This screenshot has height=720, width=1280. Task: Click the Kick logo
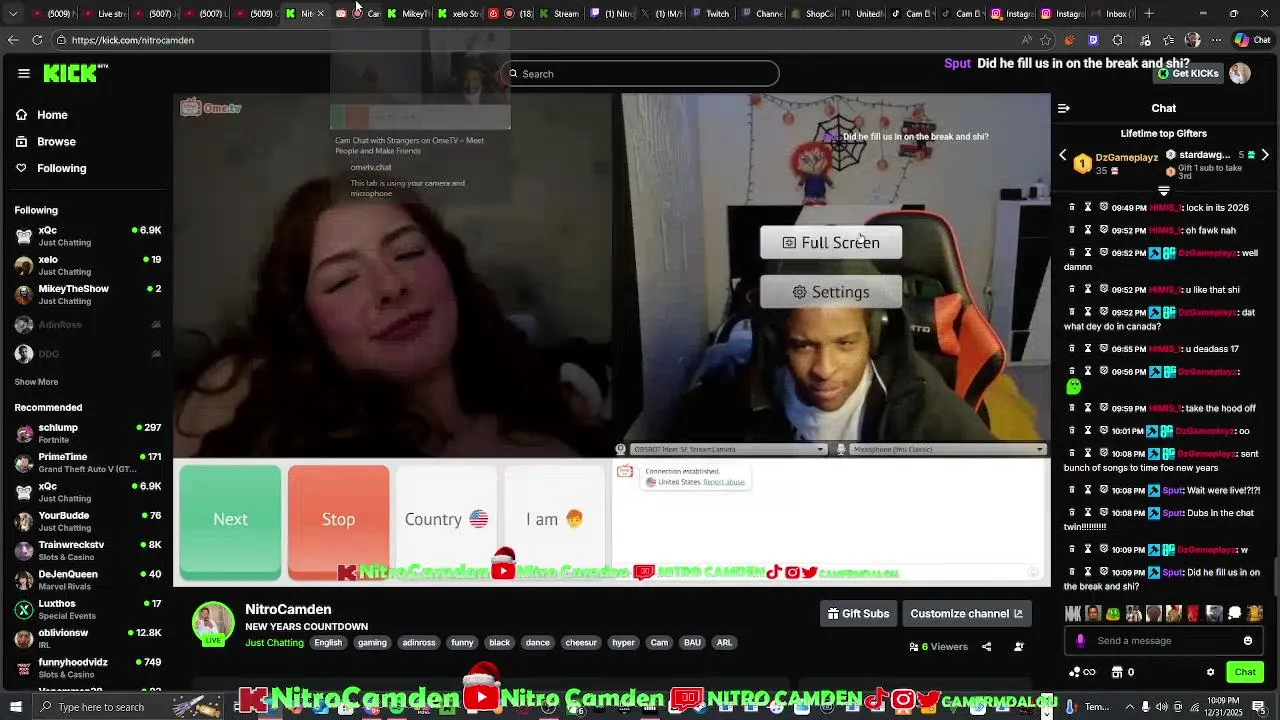click(75, 73)
